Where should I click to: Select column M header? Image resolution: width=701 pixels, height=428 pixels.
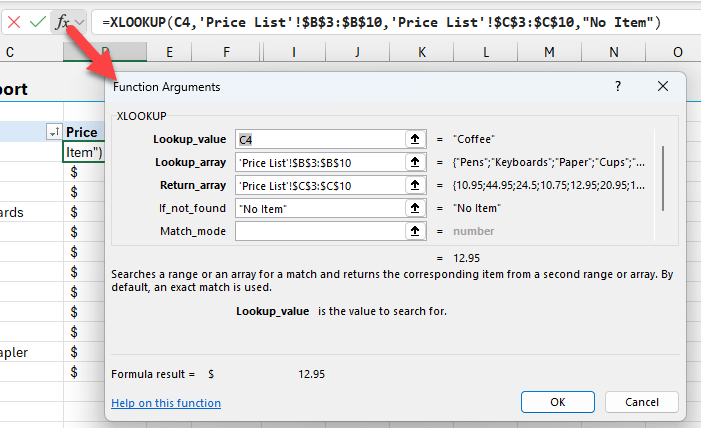click(549, 52)
